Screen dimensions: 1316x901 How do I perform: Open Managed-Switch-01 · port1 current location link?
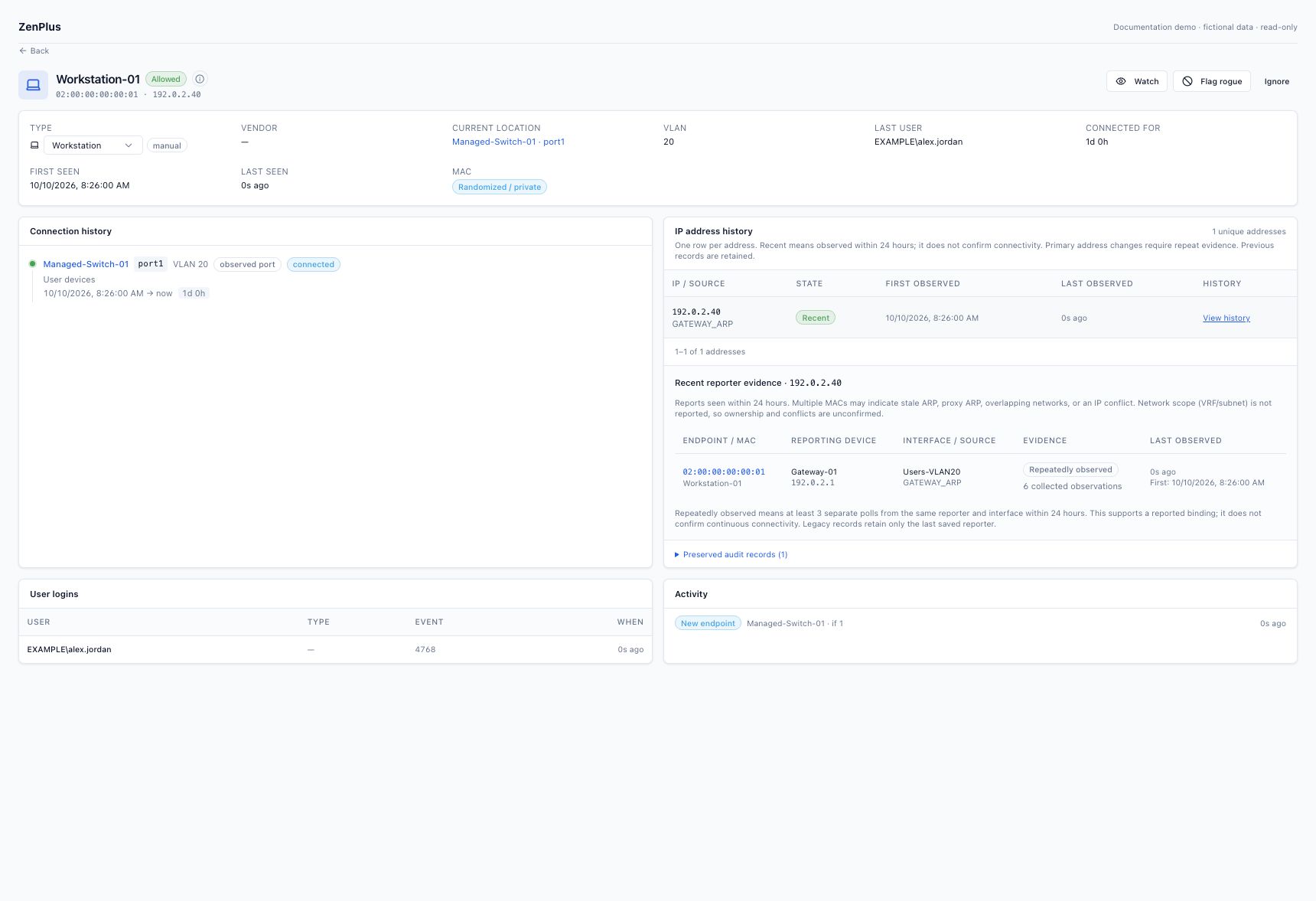pyautogui.click(x=508, y=142)
